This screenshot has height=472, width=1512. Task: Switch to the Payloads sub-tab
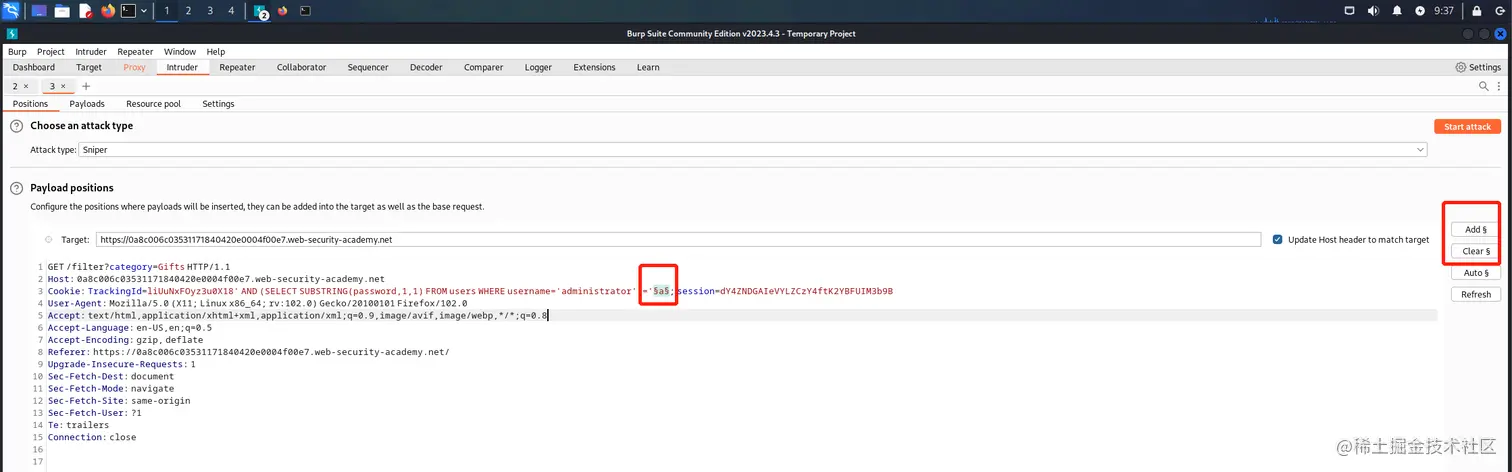(87, 104)
